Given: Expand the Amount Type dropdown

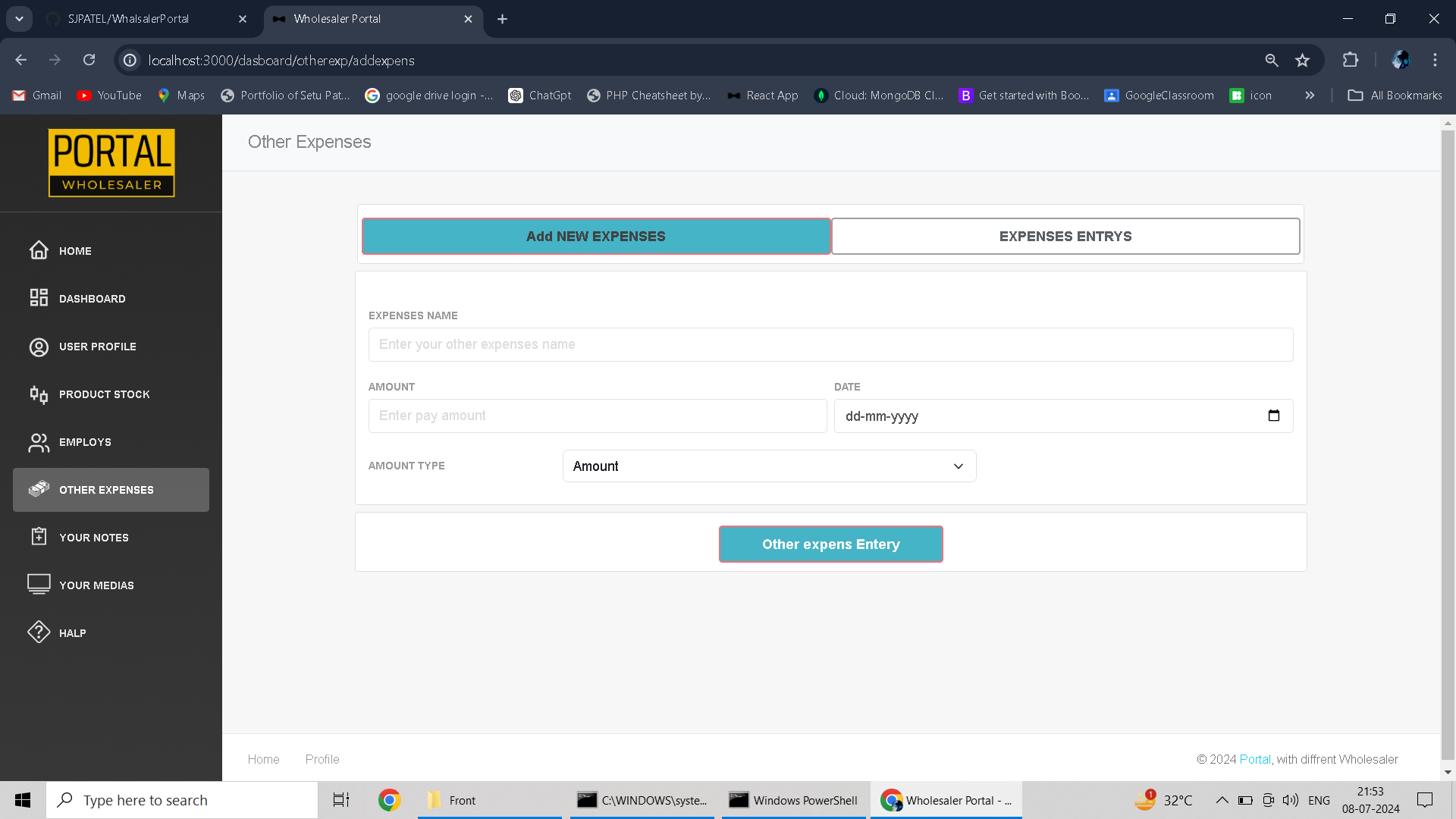Looking at the screenshot, I should tap(769, 466).
